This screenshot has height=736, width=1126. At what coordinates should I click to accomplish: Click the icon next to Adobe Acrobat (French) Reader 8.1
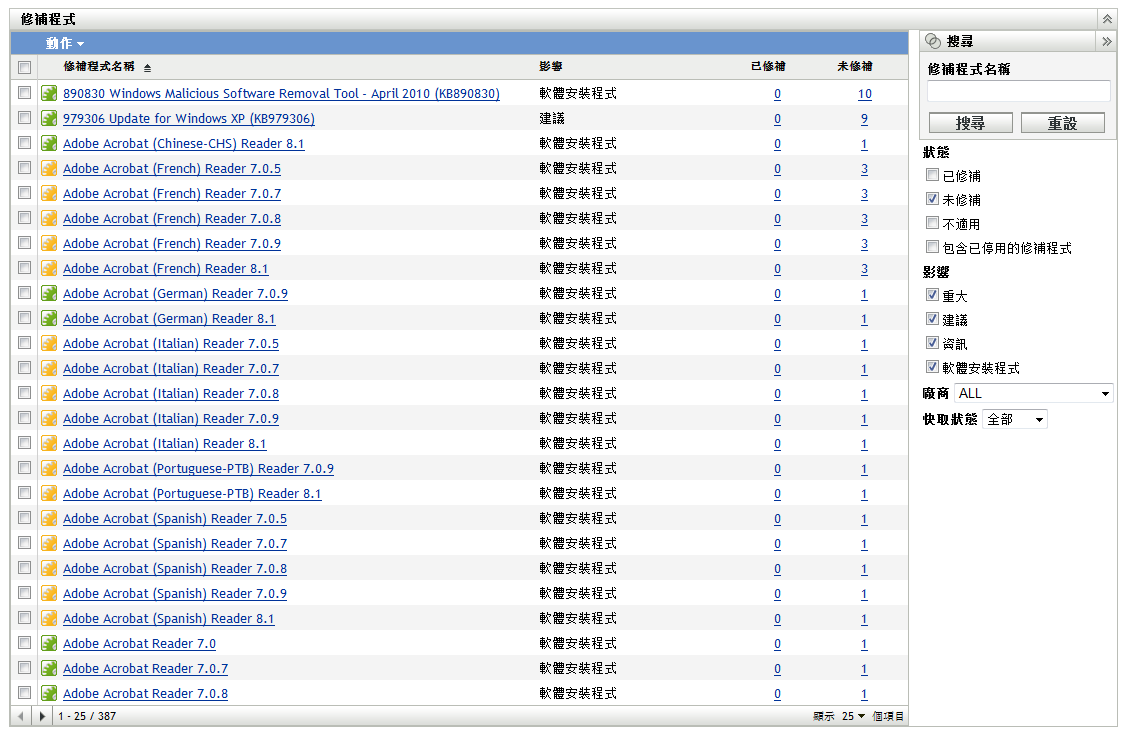49,269
